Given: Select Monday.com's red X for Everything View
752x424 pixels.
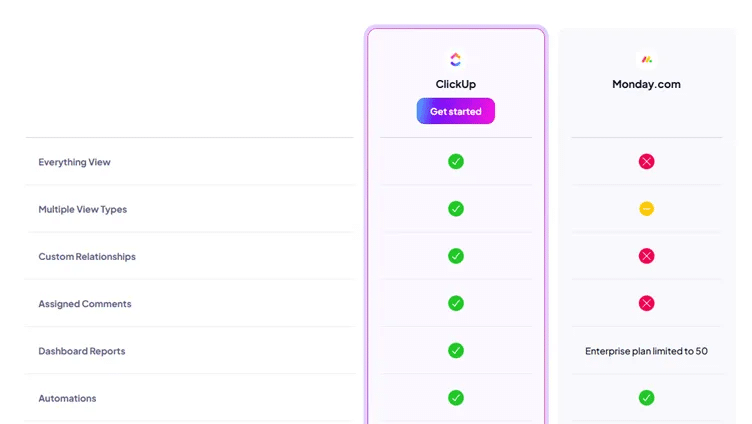Looking at the screenshot, I should (x=646, y=162).
